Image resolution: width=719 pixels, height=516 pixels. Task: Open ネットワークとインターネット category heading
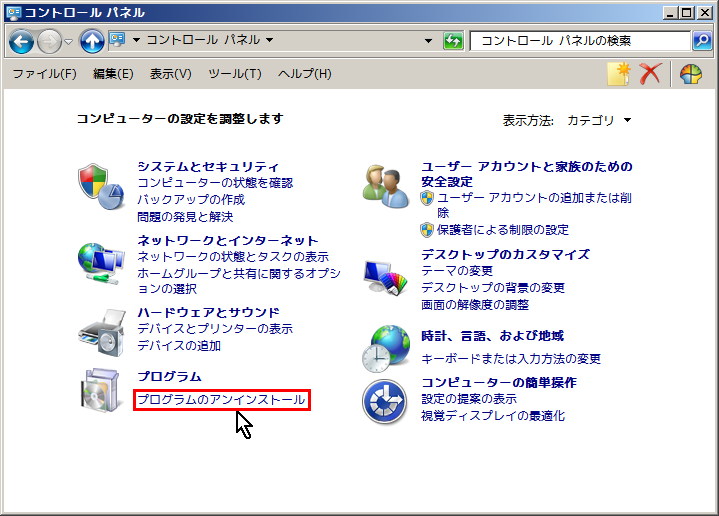228,240
